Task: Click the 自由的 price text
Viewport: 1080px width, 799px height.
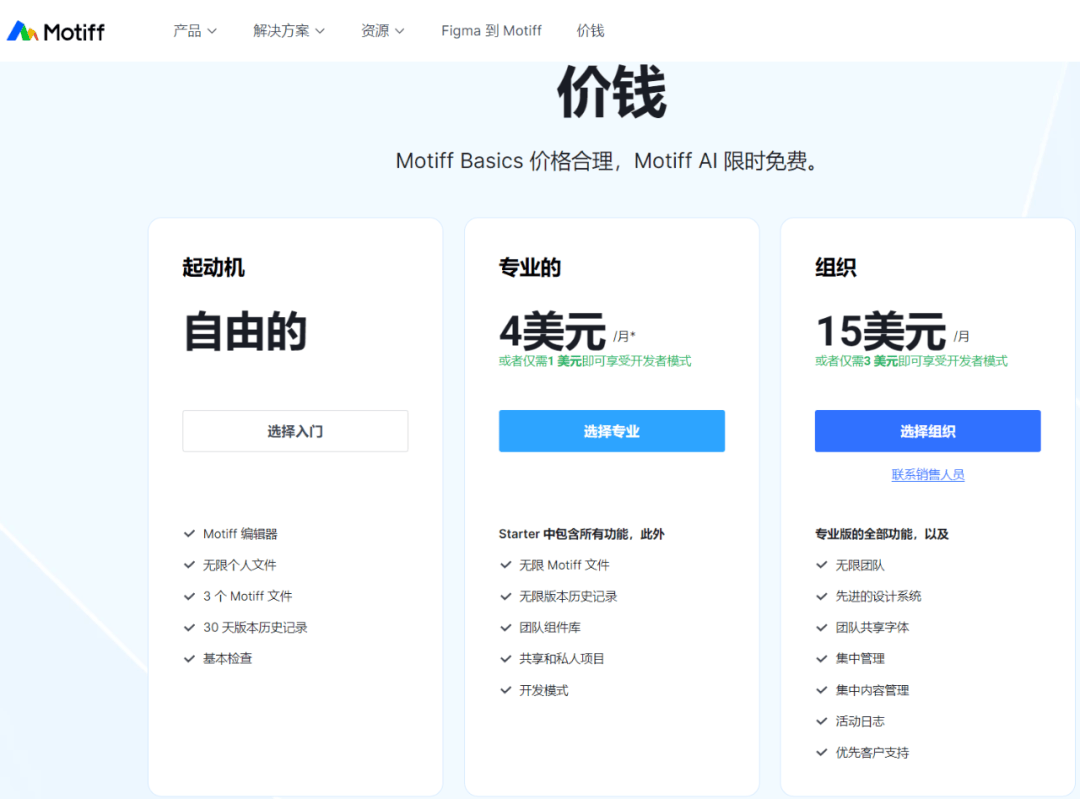Action: [x=245, y=331]
